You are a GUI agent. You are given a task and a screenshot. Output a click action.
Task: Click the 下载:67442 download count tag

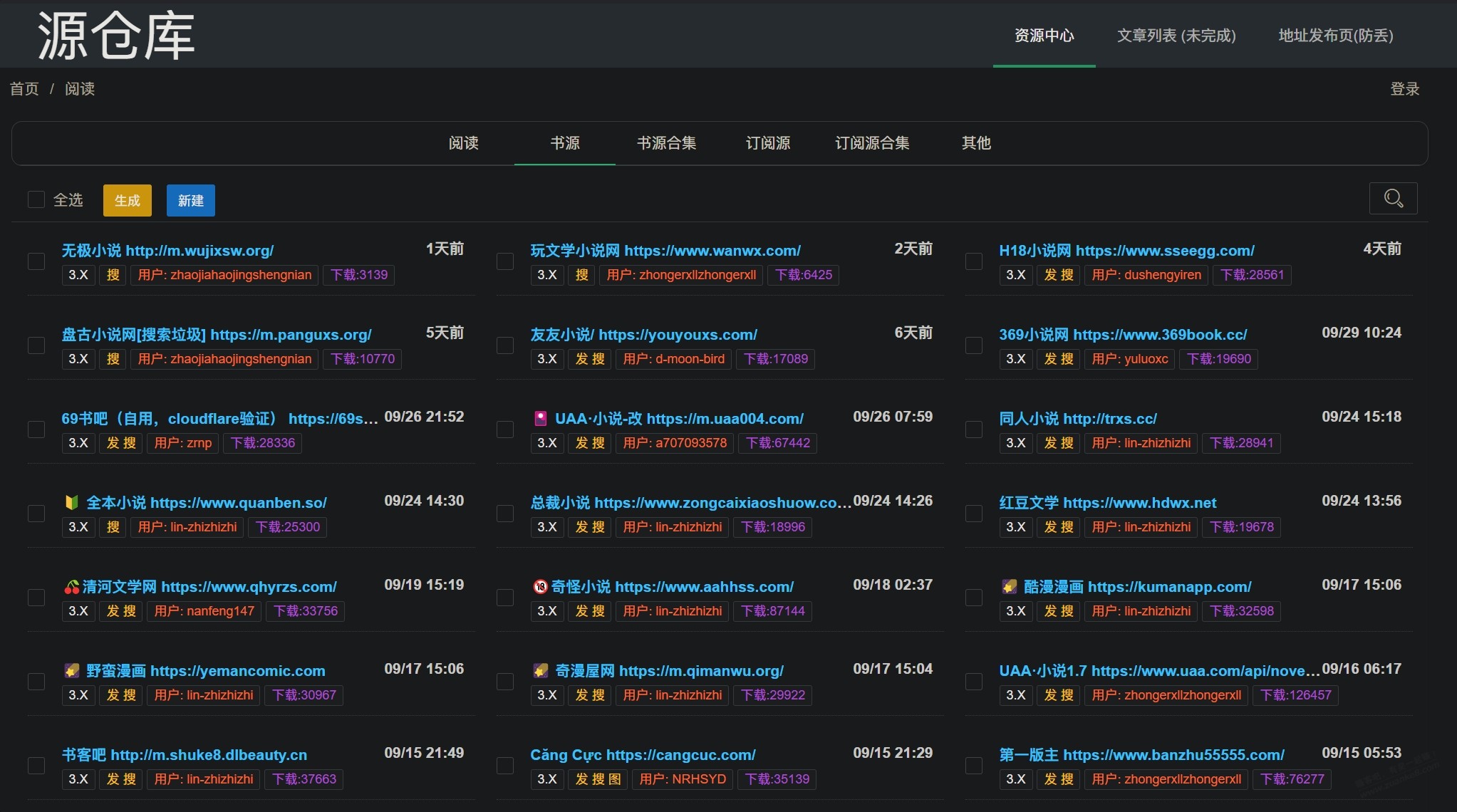coord(777,443)
